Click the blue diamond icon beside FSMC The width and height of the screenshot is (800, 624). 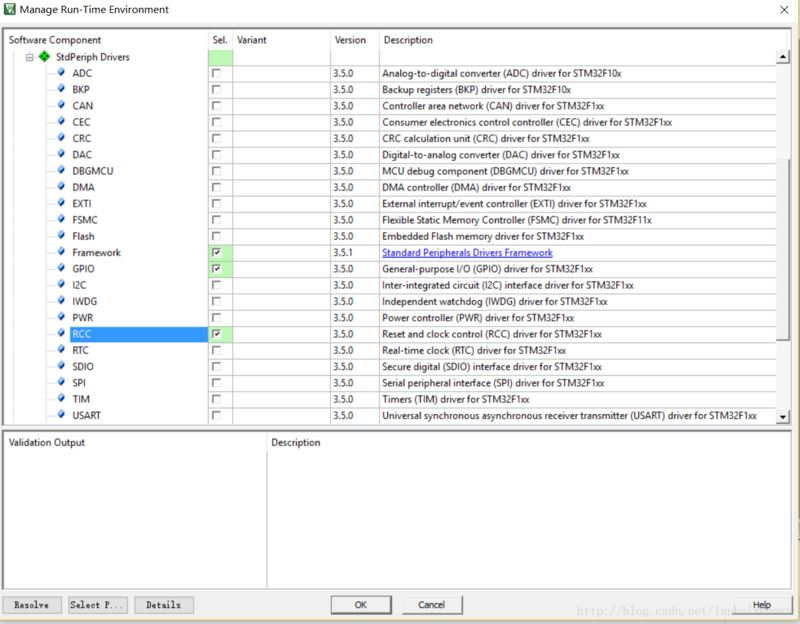click(x=61, y=219)
